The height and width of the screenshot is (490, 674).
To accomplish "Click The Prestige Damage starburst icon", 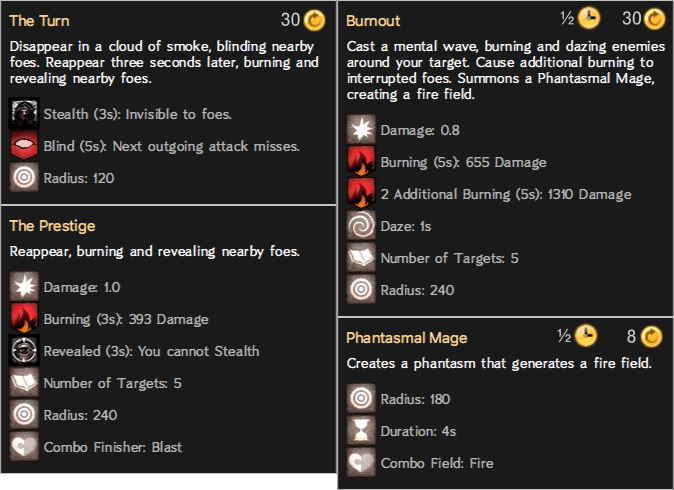I will [x=24, y=286].
